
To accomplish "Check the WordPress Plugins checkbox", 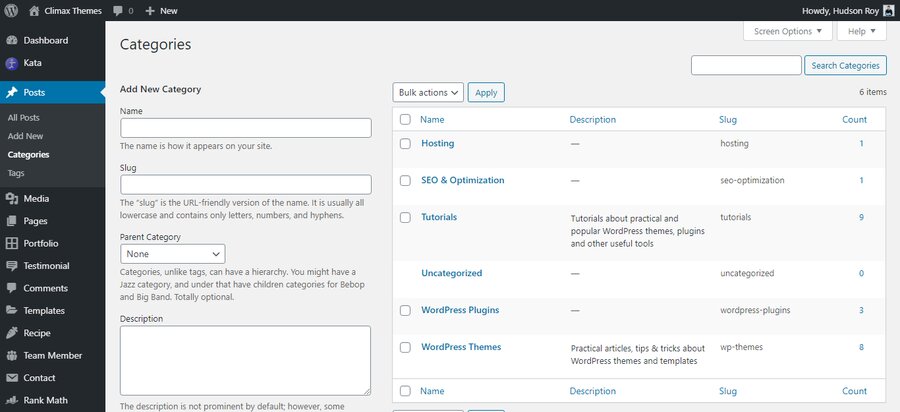I will click(405, 310).
